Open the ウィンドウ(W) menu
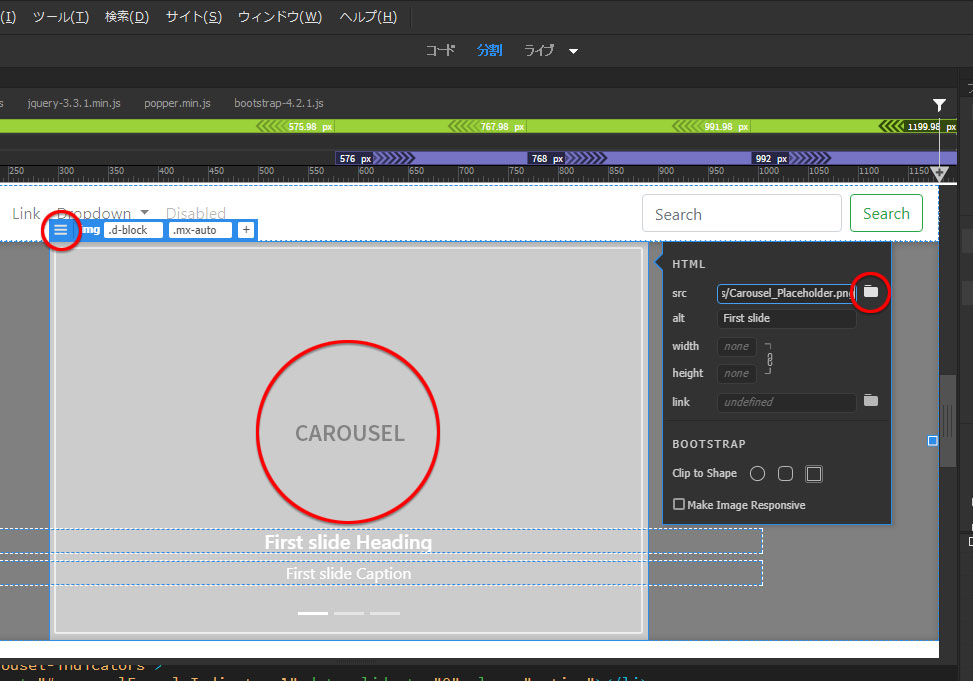This screenshot has width=973, height=681. click(x=280, y=17)
